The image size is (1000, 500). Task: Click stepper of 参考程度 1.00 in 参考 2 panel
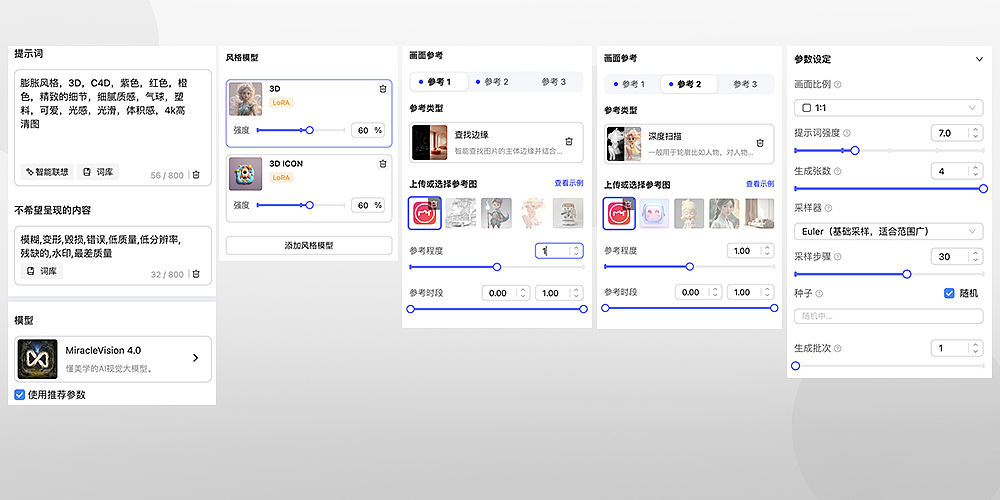click(767, 251)
